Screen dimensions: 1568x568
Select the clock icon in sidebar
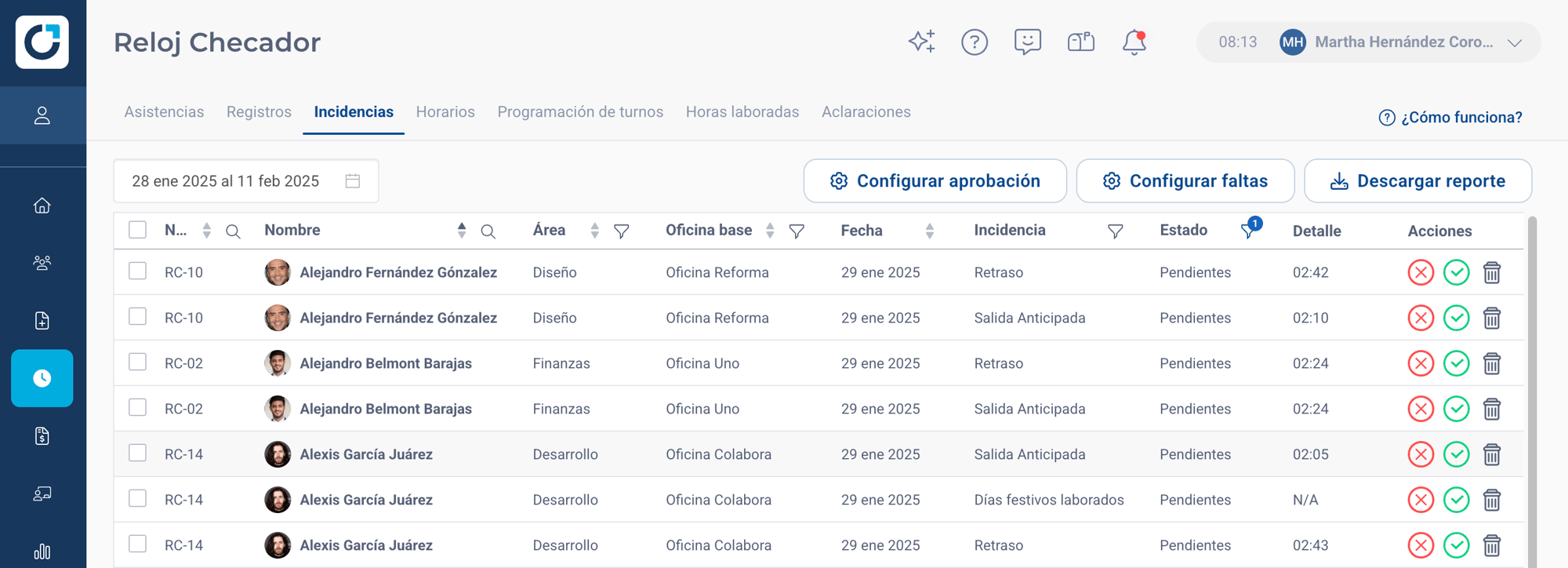(42, 378)
